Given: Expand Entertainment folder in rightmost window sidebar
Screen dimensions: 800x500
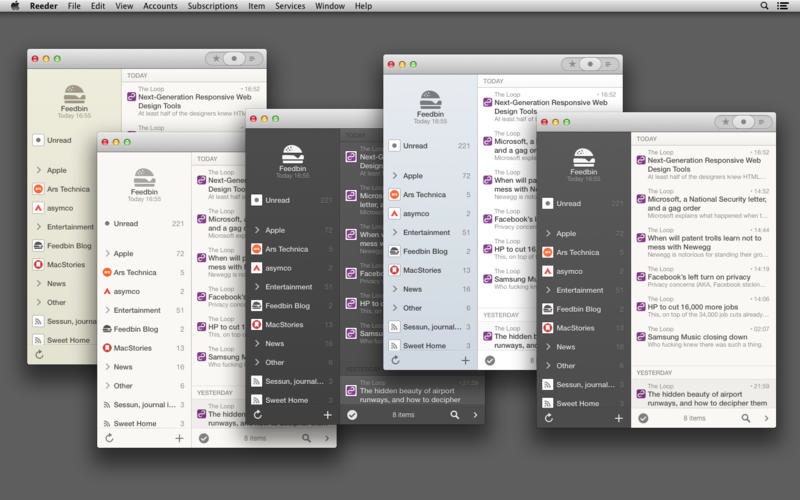Looking at the screenshot, I should pos(548,290).
